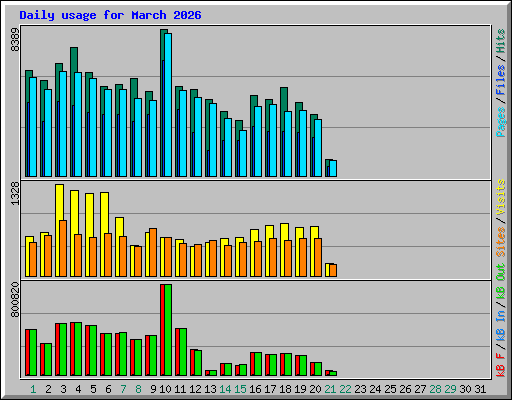
Task: Click the 1328 visits axis value
Action: coord(15,194)
